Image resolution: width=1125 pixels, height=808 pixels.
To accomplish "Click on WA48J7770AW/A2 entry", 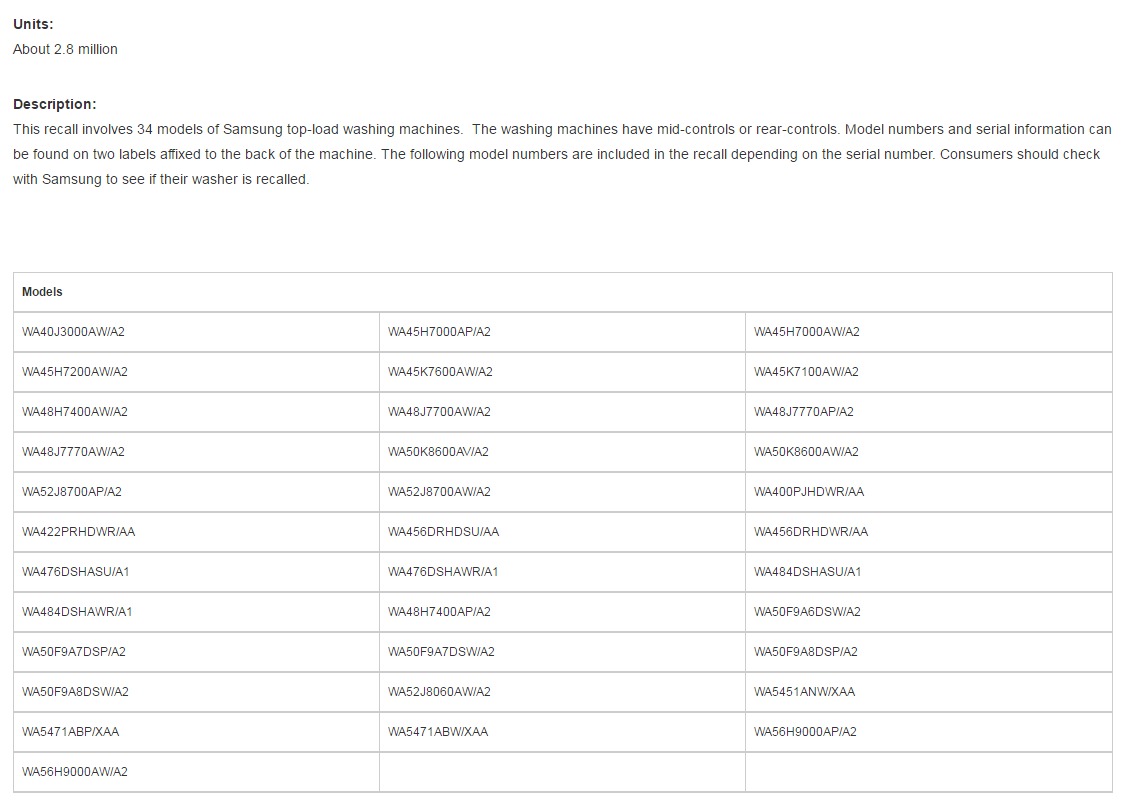I will click(x=73, y=452).
